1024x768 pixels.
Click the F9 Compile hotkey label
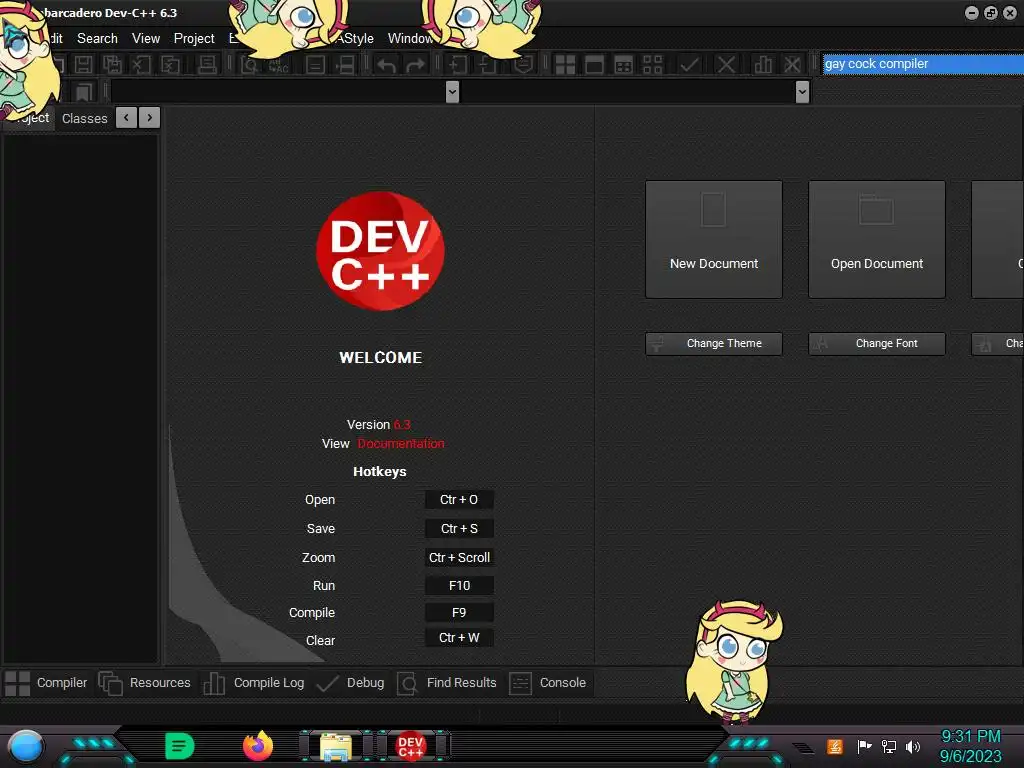(459, 612)
